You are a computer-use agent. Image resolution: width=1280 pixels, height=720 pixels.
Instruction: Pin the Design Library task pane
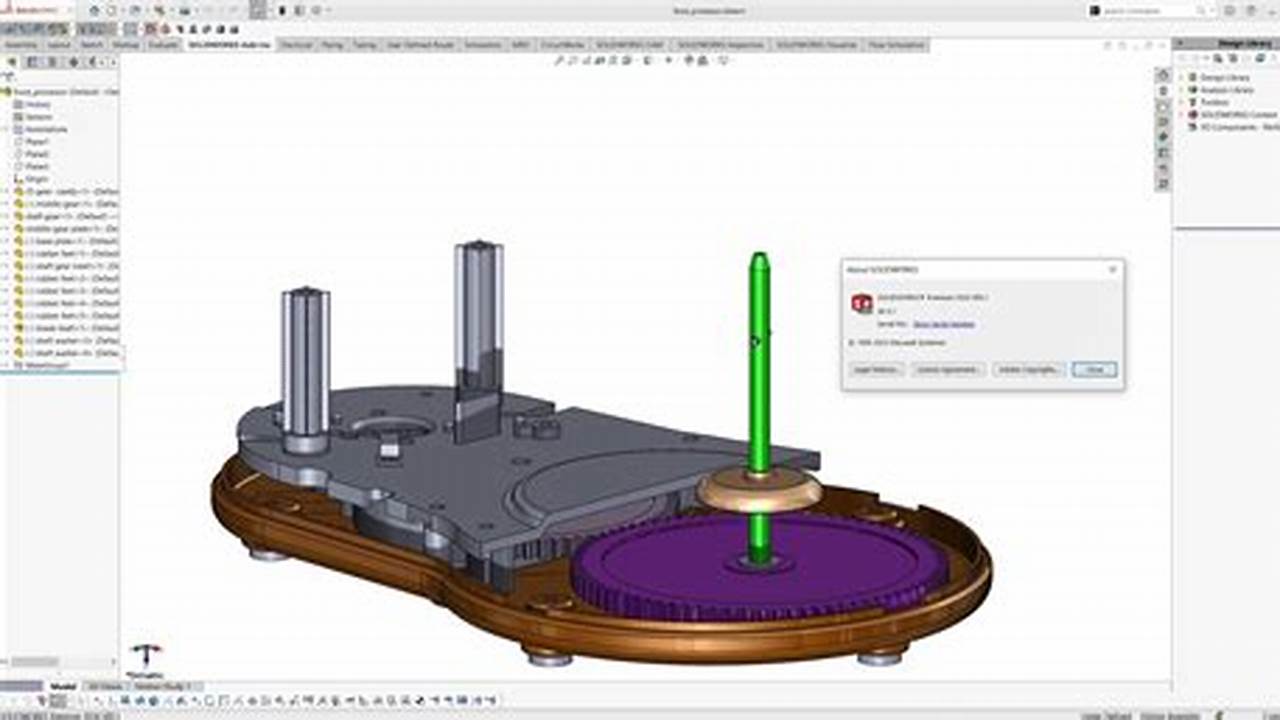tap(1180, 43)
